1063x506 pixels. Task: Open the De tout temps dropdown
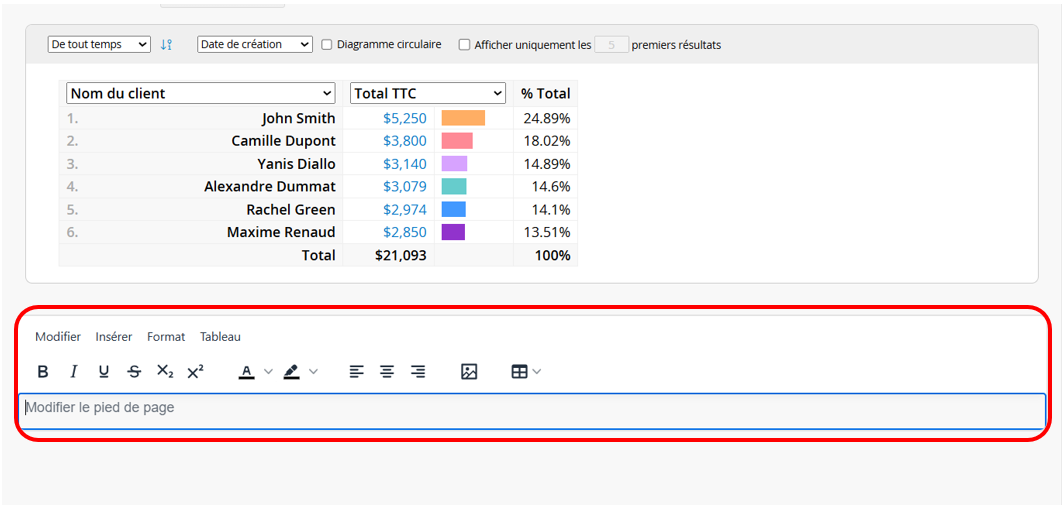pyautogui.click(x=99, y=44)
